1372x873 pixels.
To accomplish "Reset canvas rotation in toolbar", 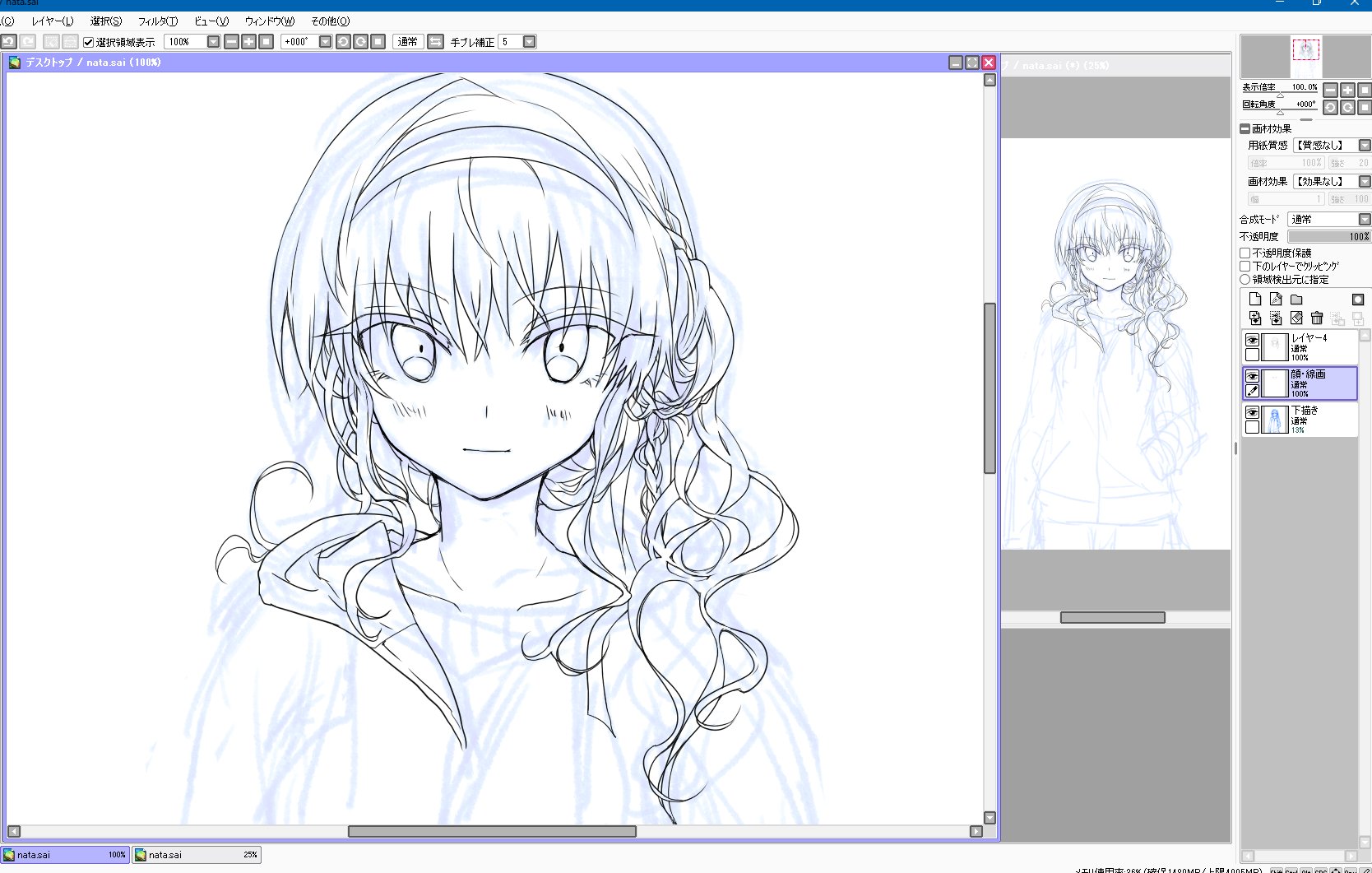I will click(378, 41).
